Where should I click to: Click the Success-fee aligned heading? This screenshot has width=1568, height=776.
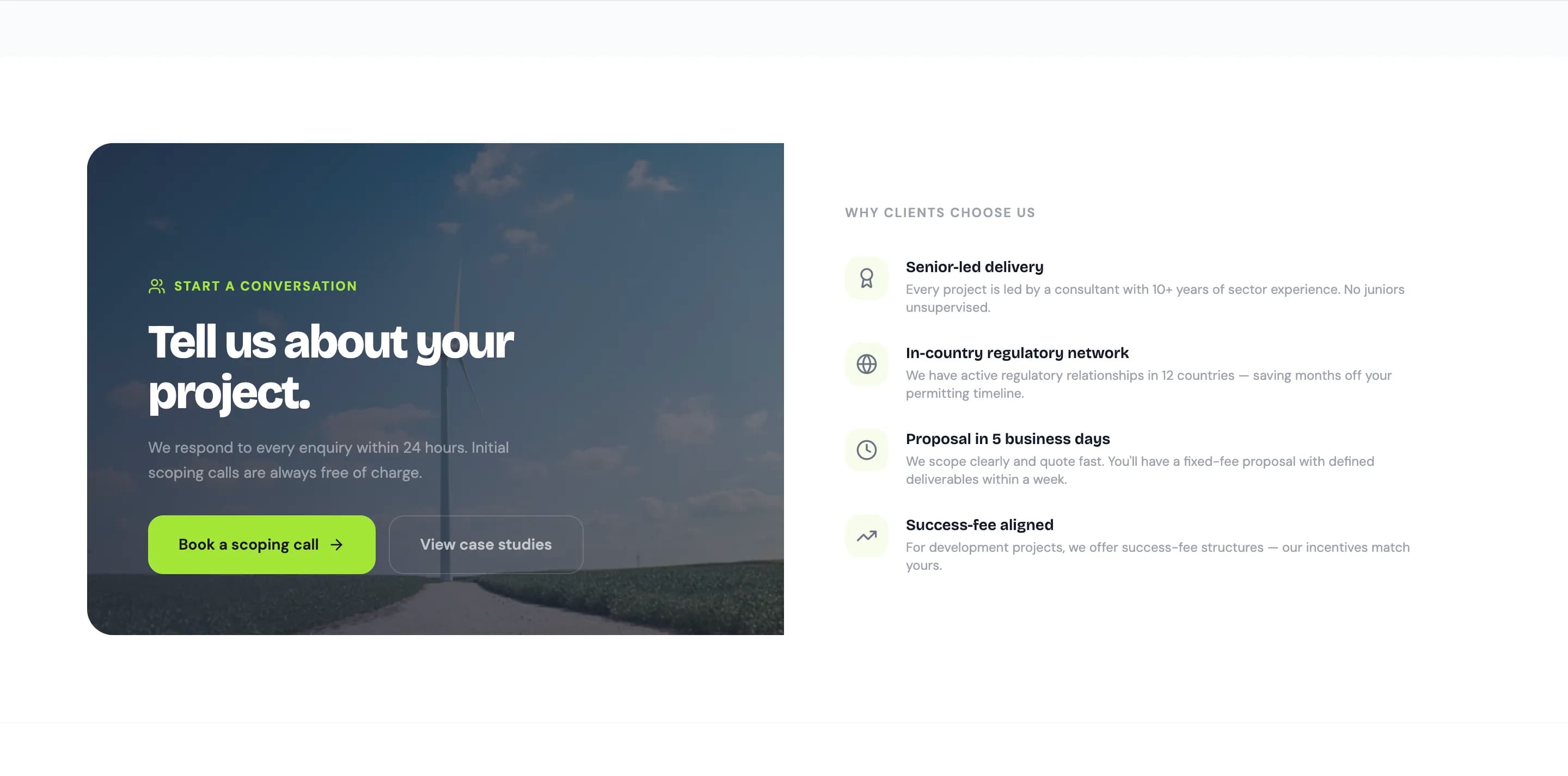(979, 524)
